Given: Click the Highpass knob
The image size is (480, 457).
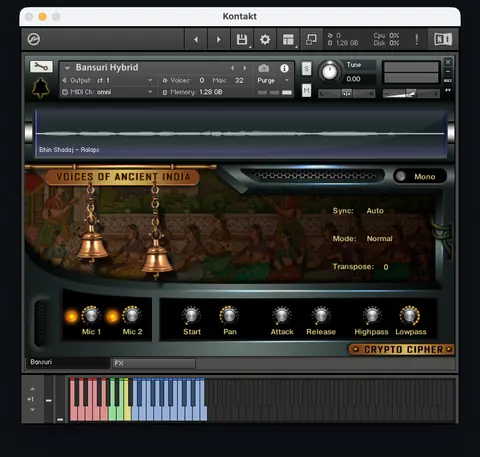Looking at the screenshot, I should coord(372,315).
